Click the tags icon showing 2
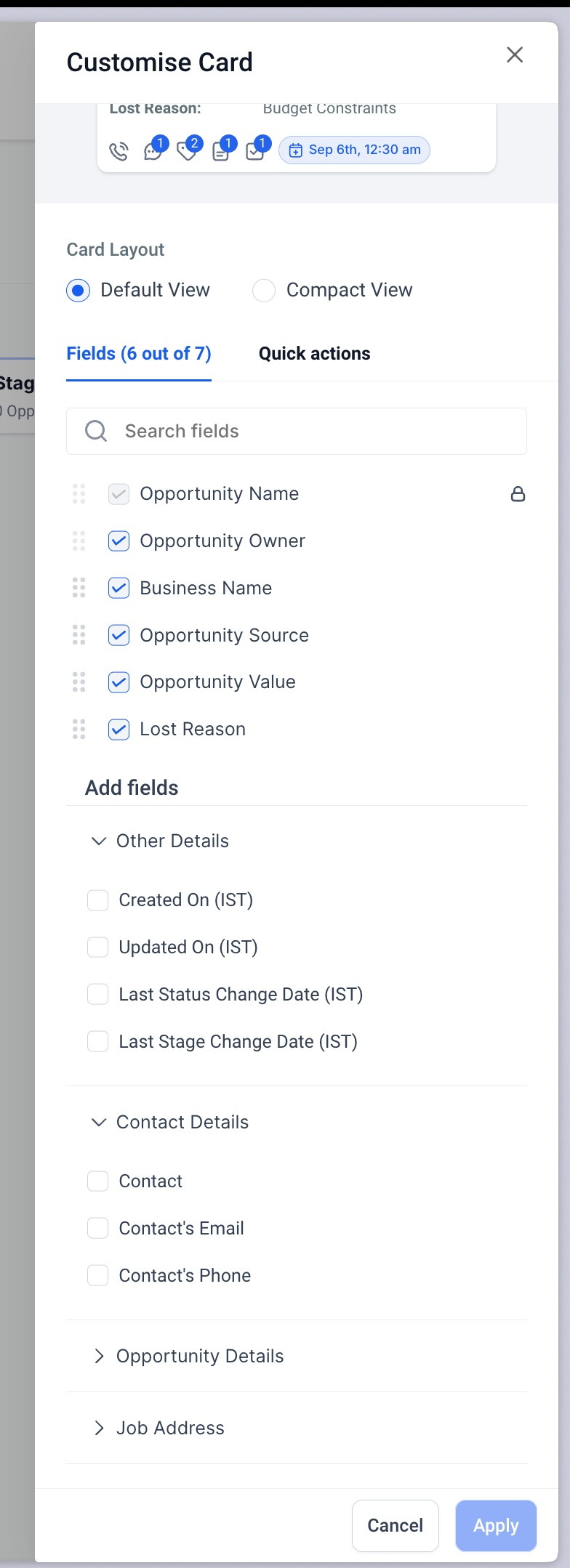Screen dimensions: 570x1568 188,150
